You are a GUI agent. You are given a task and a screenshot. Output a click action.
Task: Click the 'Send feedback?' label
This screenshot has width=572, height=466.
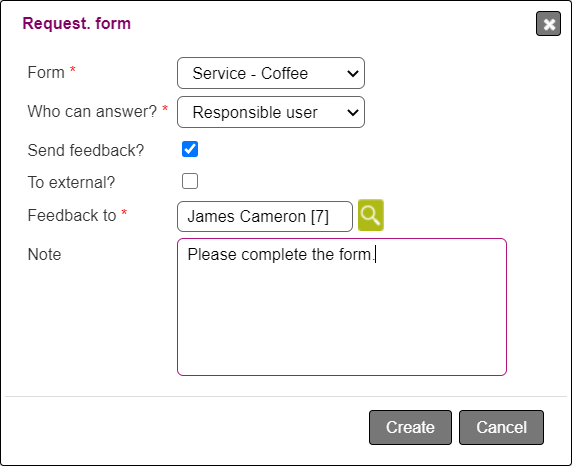86,150
